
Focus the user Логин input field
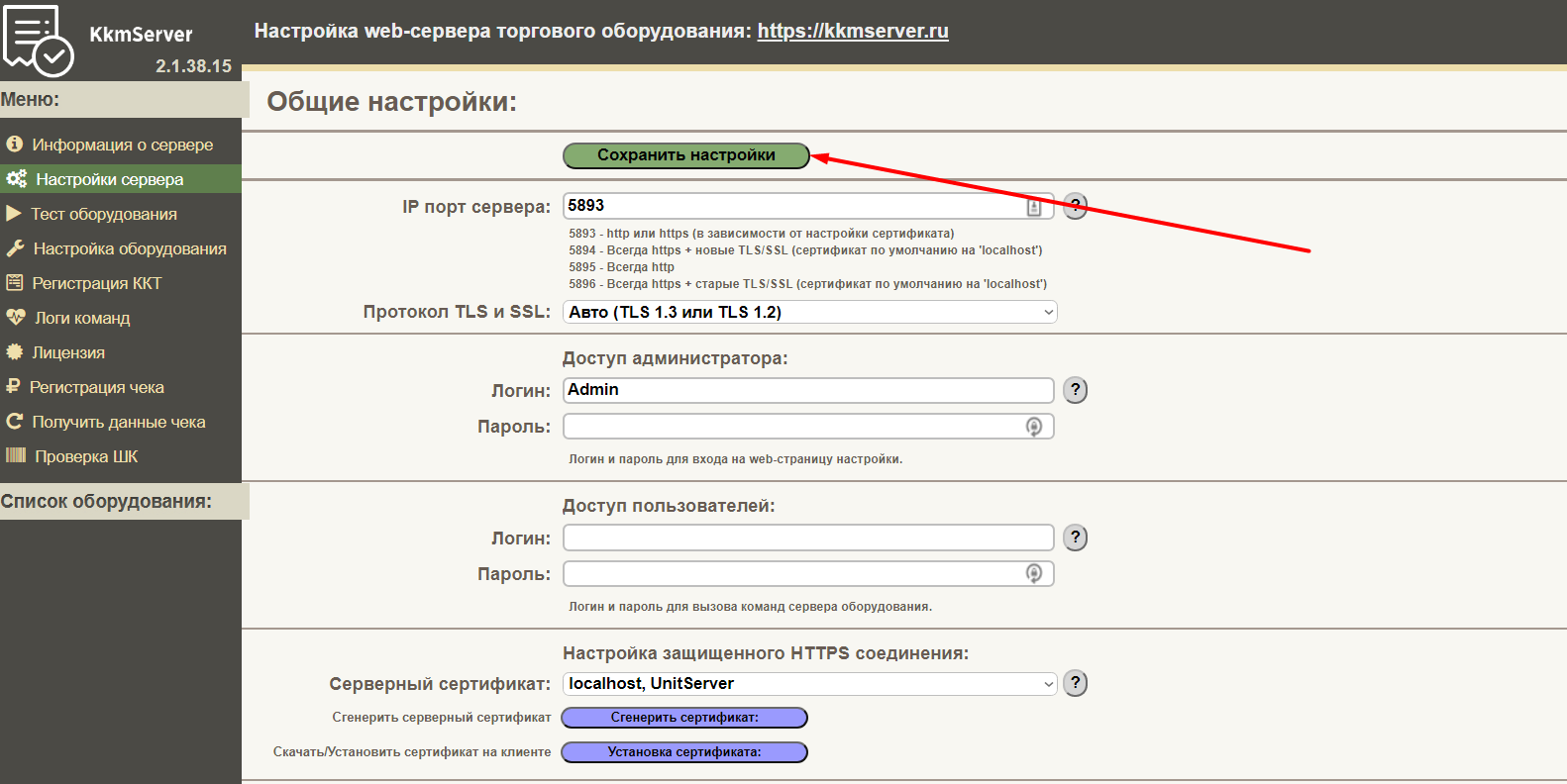pyautogui.click(x=808, y=538)
